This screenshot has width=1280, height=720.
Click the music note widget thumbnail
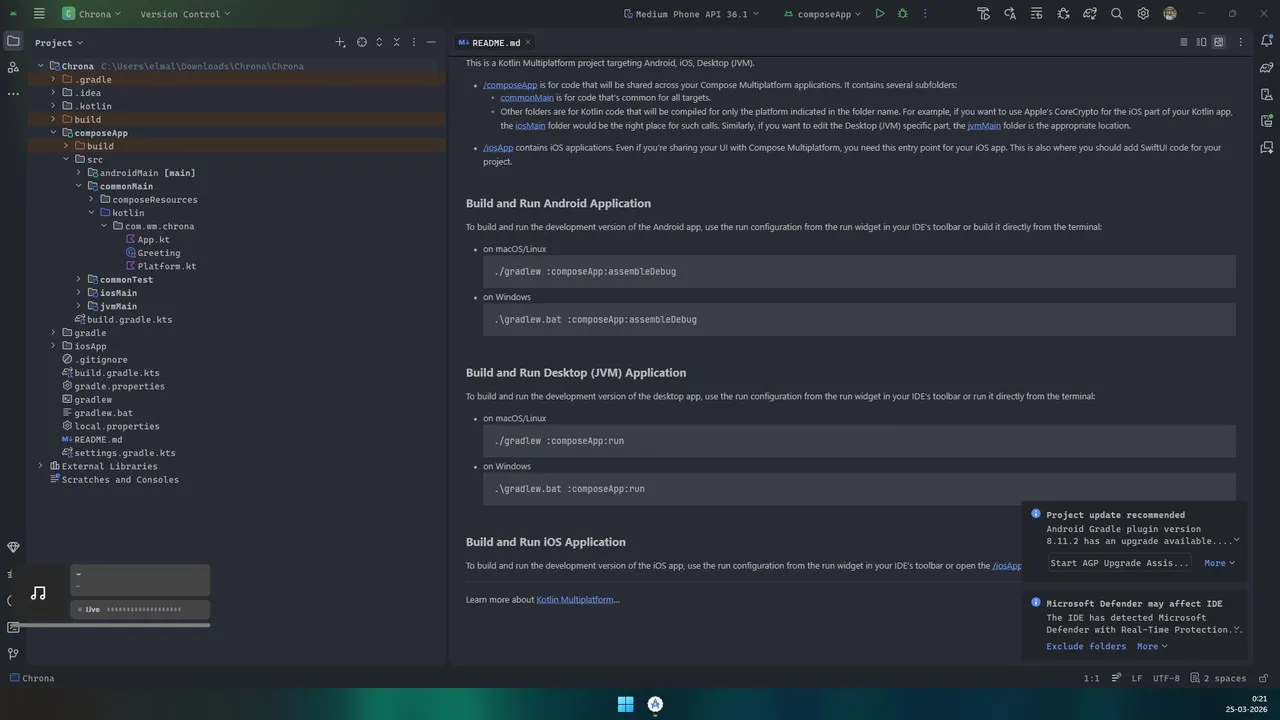point(38,593)
